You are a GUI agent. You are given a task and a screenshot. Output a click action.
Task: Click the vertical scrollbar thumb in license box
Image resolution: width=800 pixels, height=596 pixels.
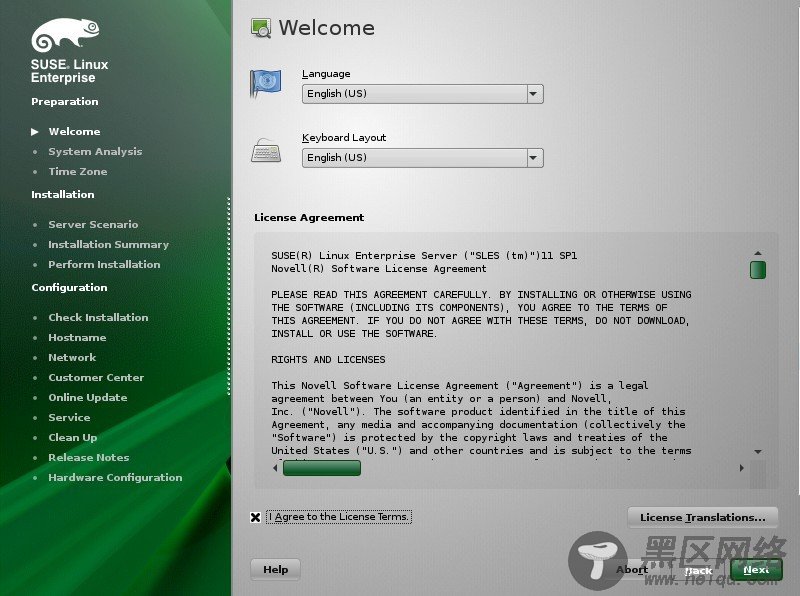758,270
